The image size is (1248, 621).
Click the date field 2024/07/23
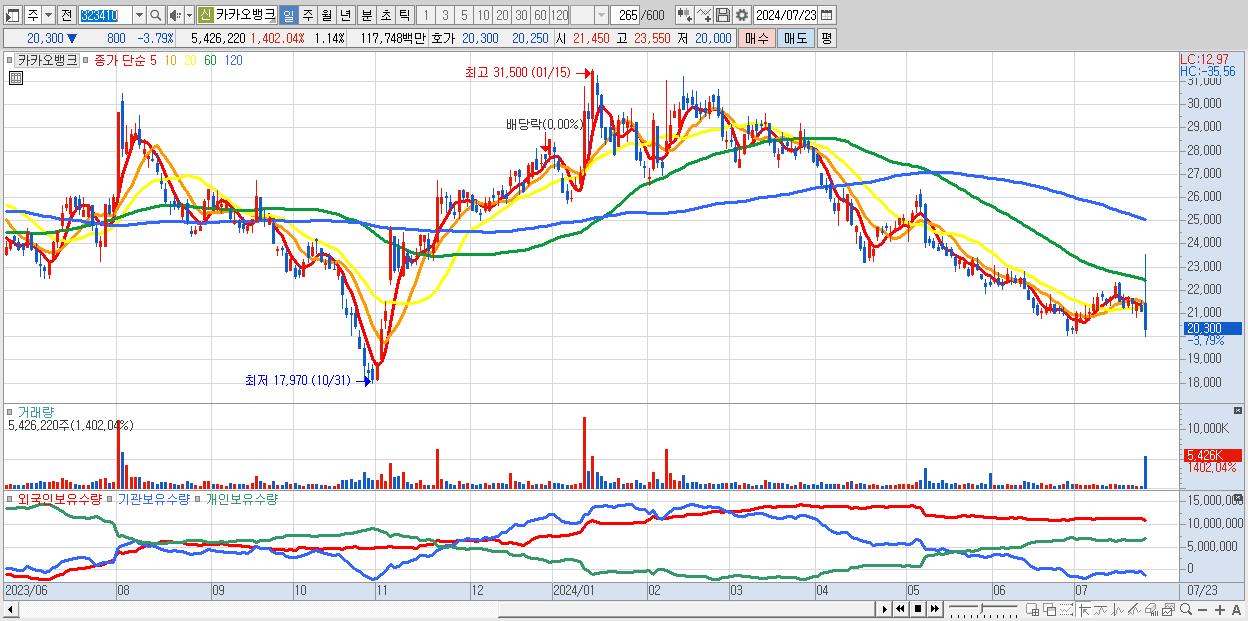pos(786,15)
